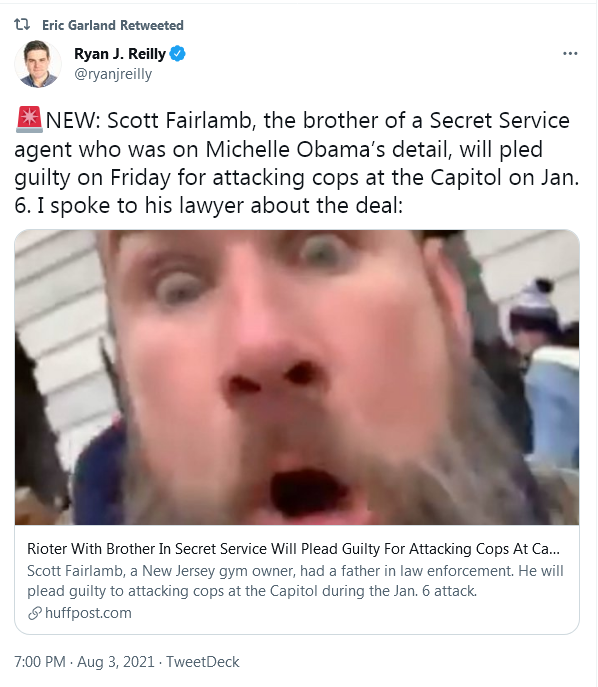Click the Aug 3, 2021 date
This screenshot has width=598, height=687.
116,661
